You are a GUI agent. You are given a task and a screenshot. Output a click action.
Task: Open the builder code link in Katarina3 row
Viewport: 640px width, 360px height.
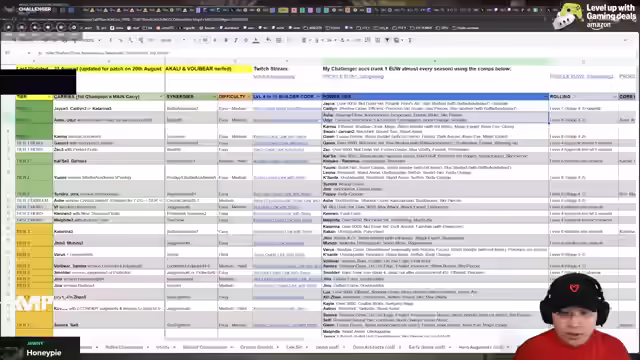283,231
